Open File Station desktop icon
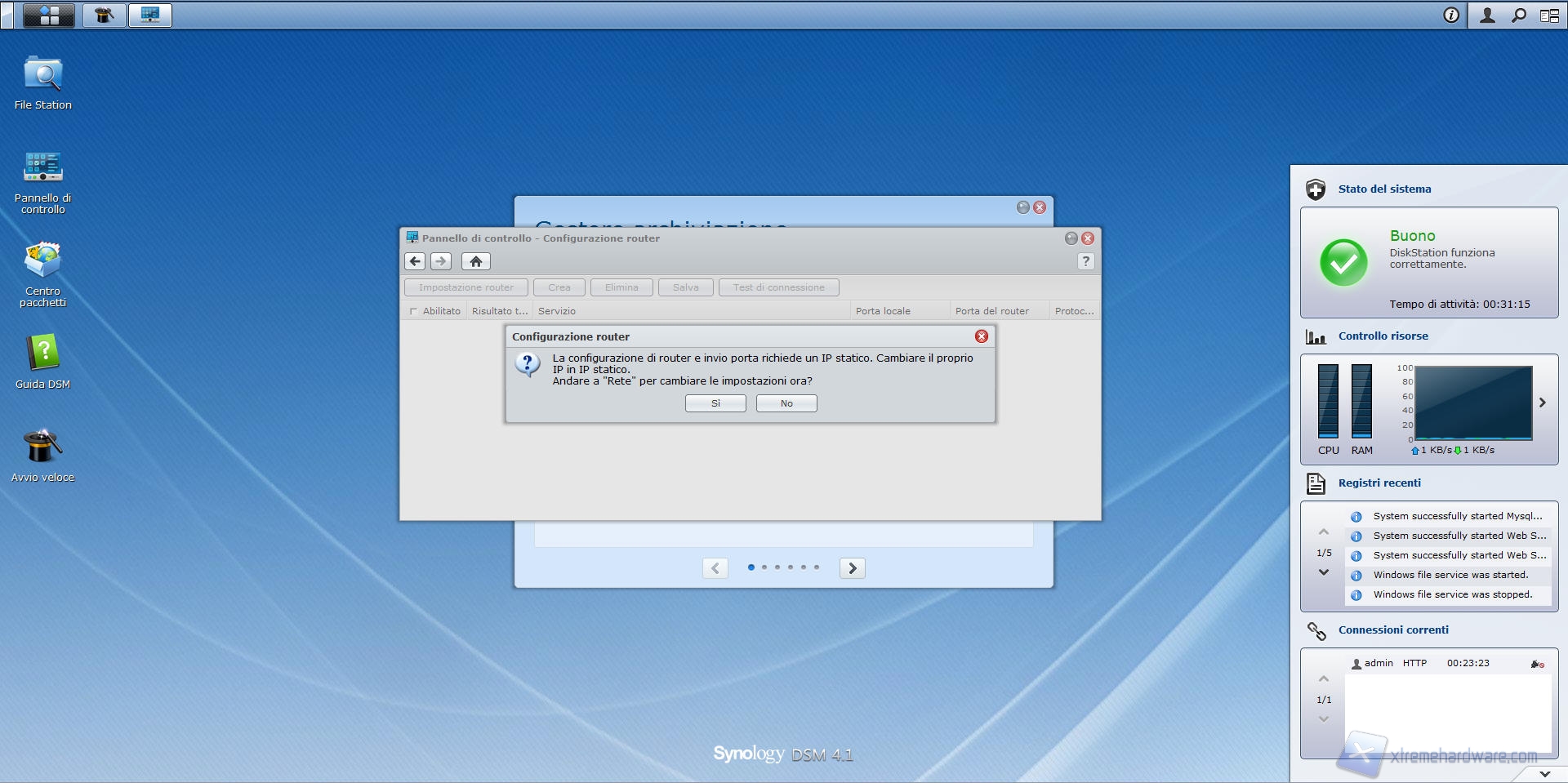Viewport: 1568px width, 783px height. 42,75
